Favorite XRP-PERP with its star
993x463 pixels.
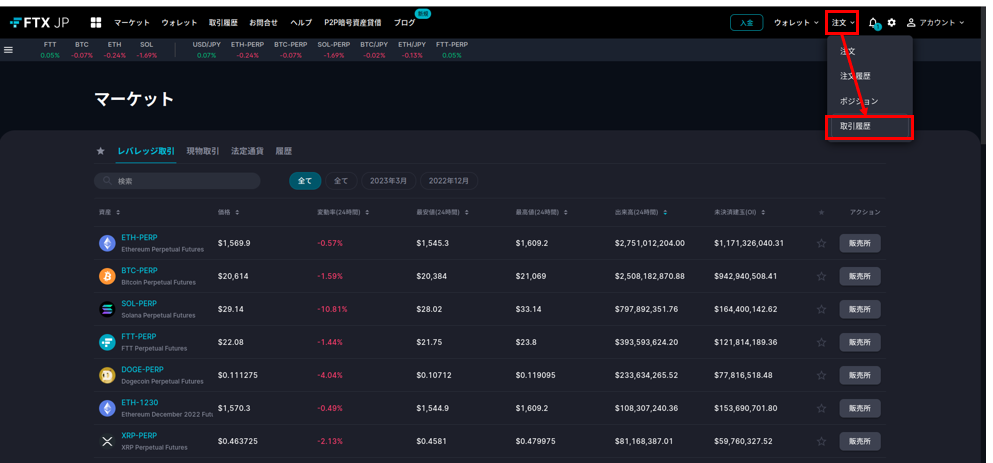pyautogui.click(x=821, y=441)
